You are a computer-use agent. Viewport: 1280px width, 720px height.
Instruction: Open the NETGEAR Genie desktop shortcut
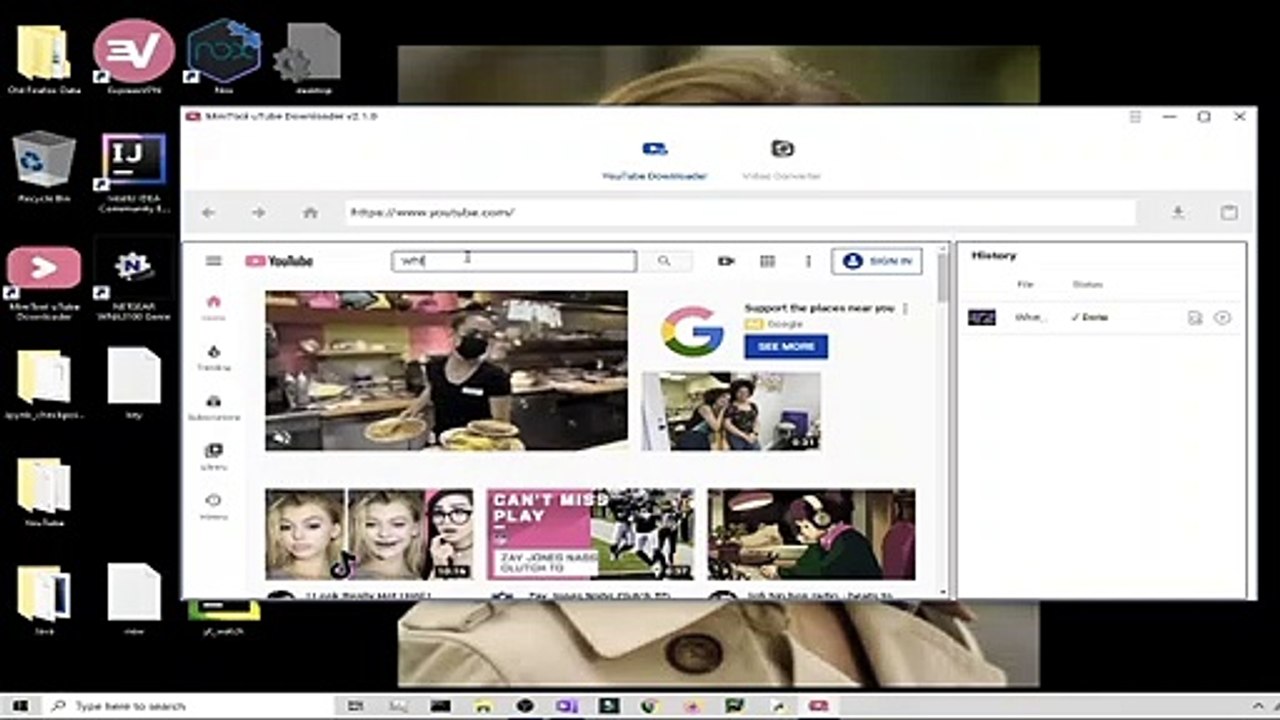click(134, 283)
